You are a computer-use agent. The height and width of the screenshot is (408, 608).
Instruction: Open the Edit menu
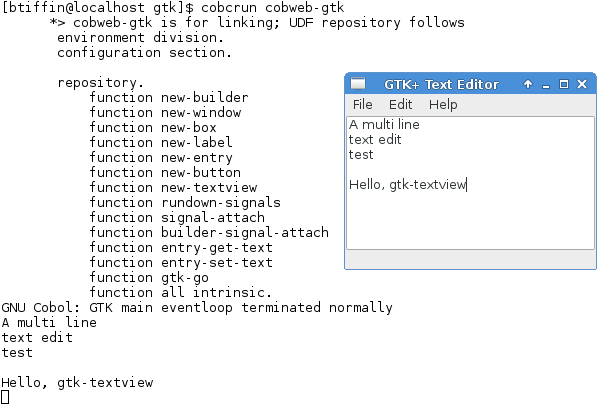tap(401, 104)
